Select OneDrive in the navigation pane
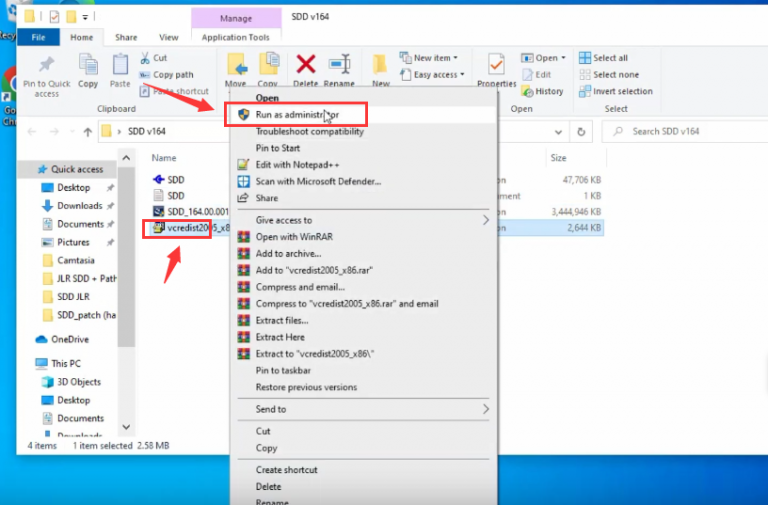 pos(69,340)
